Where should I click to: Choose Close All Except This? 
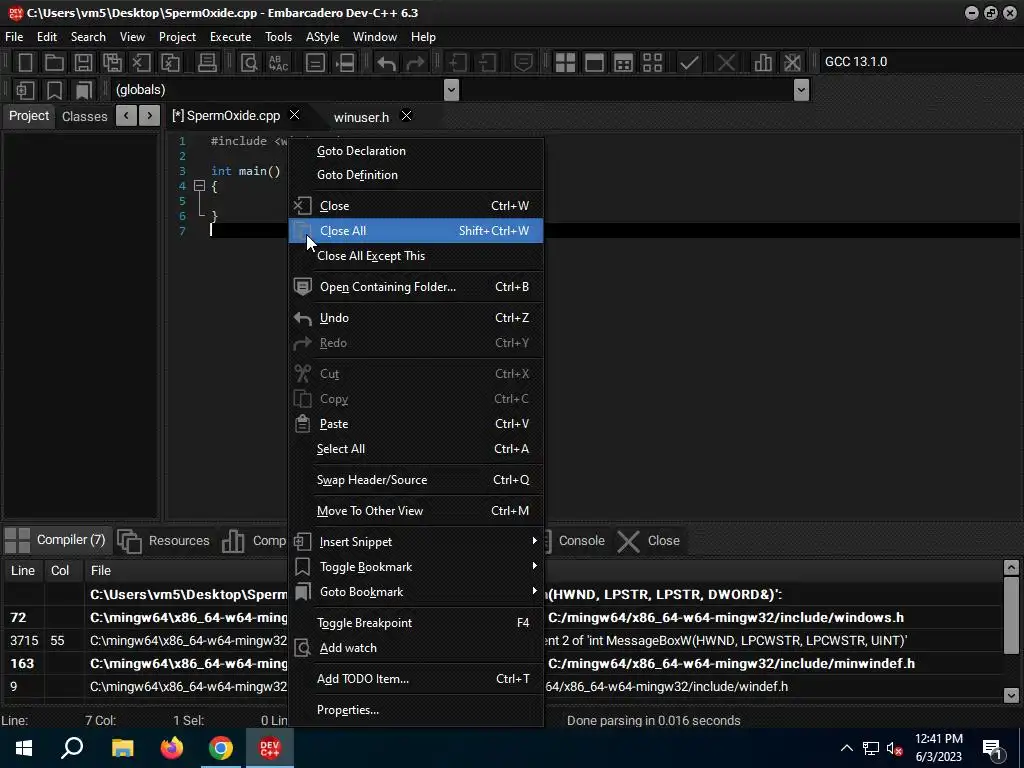coord(416,256)
